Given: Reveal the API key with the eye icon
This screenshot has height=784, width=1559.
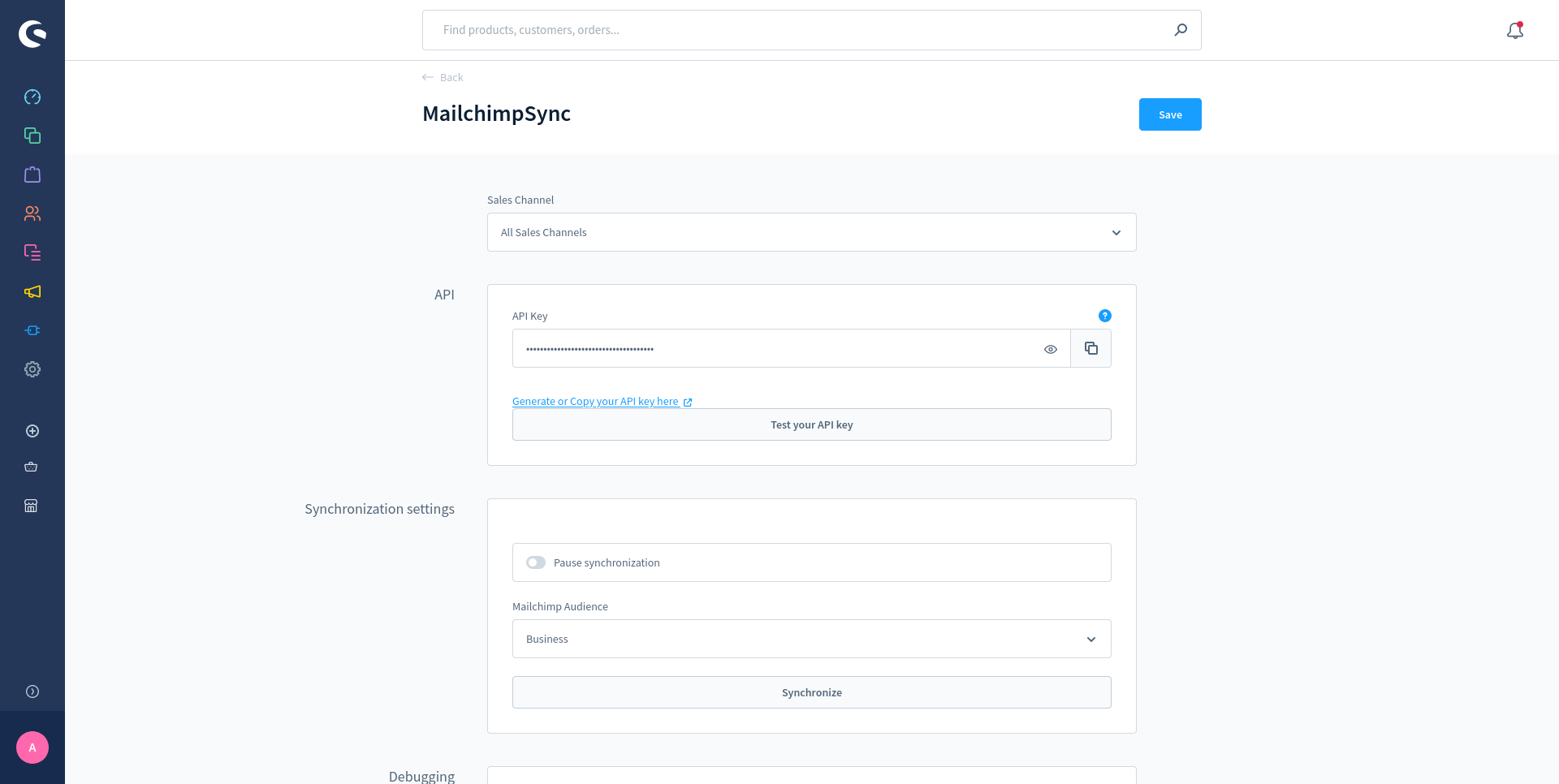Looking at the screenshot, I should pos(1051,349).
